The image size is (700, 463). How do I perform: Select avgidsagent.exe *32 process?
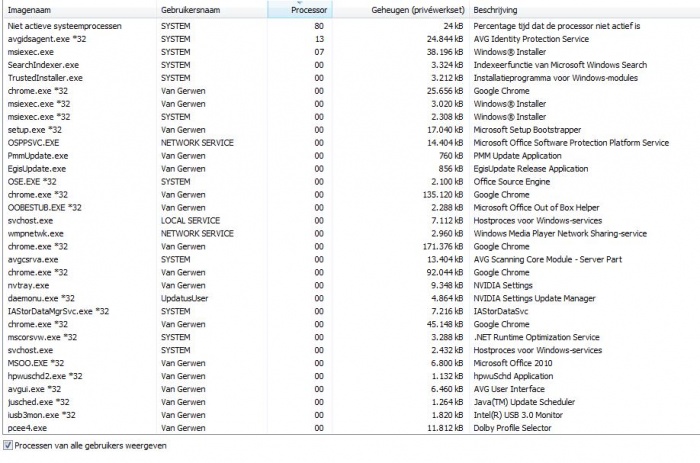(x=352, y=39)
